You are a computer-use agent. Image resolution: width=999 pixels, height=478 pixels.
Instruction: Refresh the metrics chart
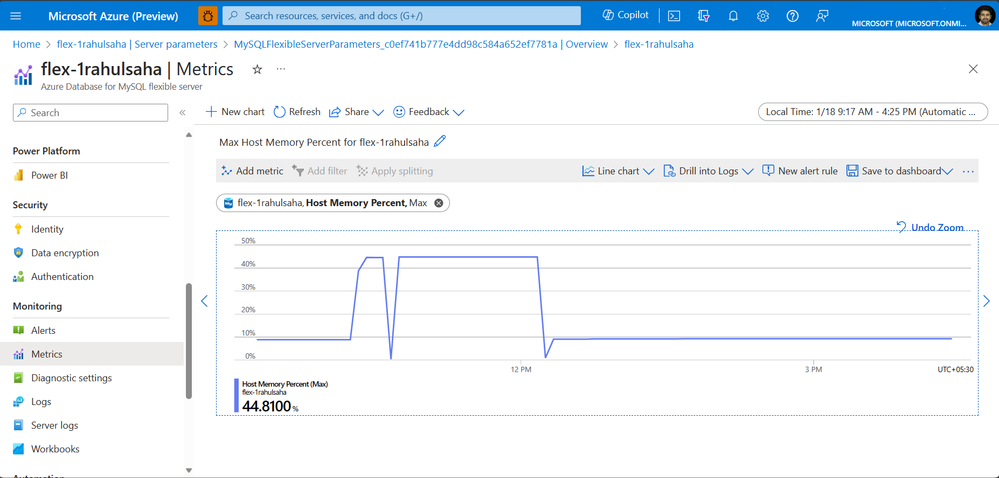[297, 112]
